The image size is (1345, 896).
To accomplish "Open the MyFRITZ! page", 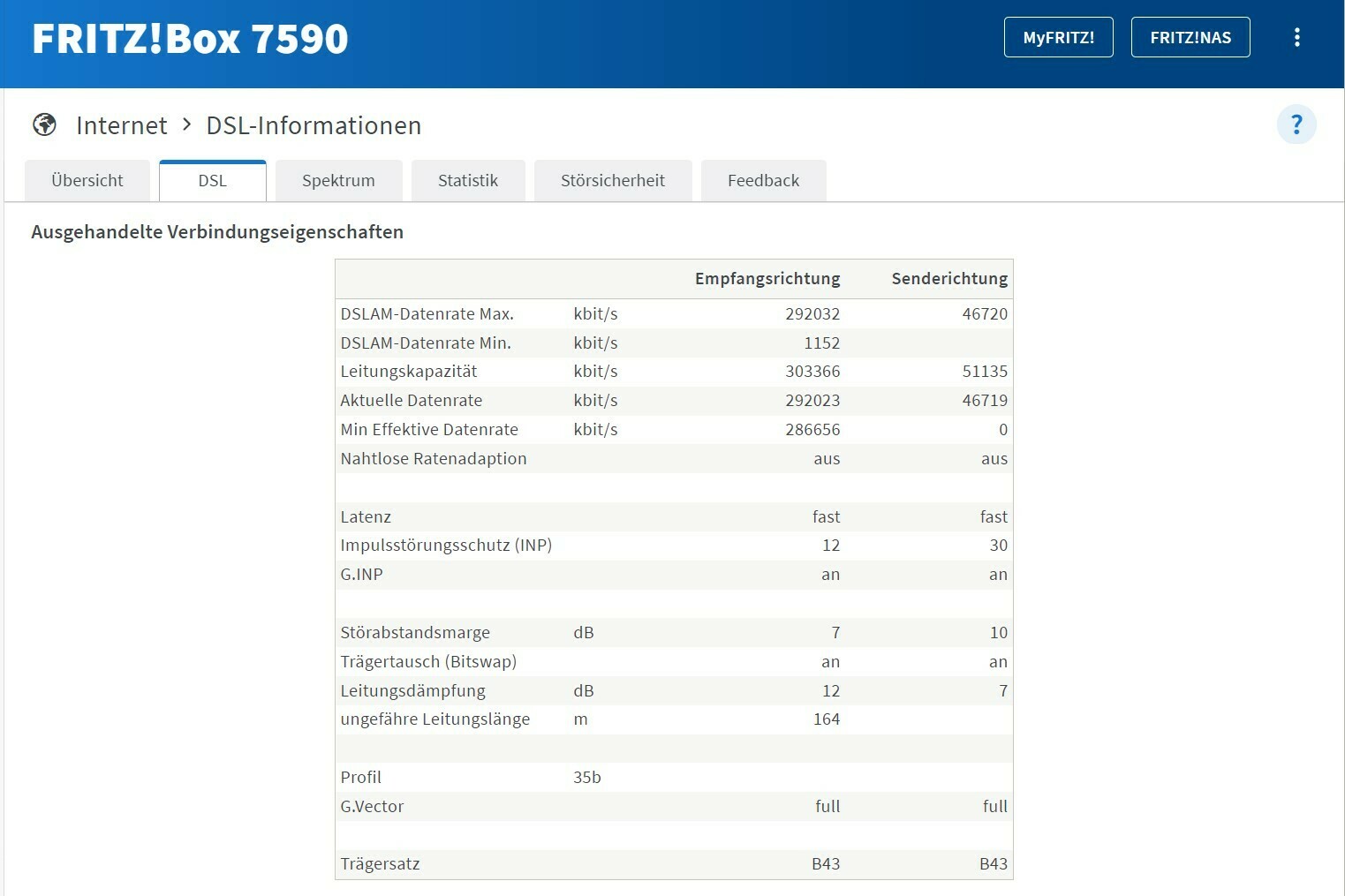I will pyautogui.click(x=1058, y=37).
